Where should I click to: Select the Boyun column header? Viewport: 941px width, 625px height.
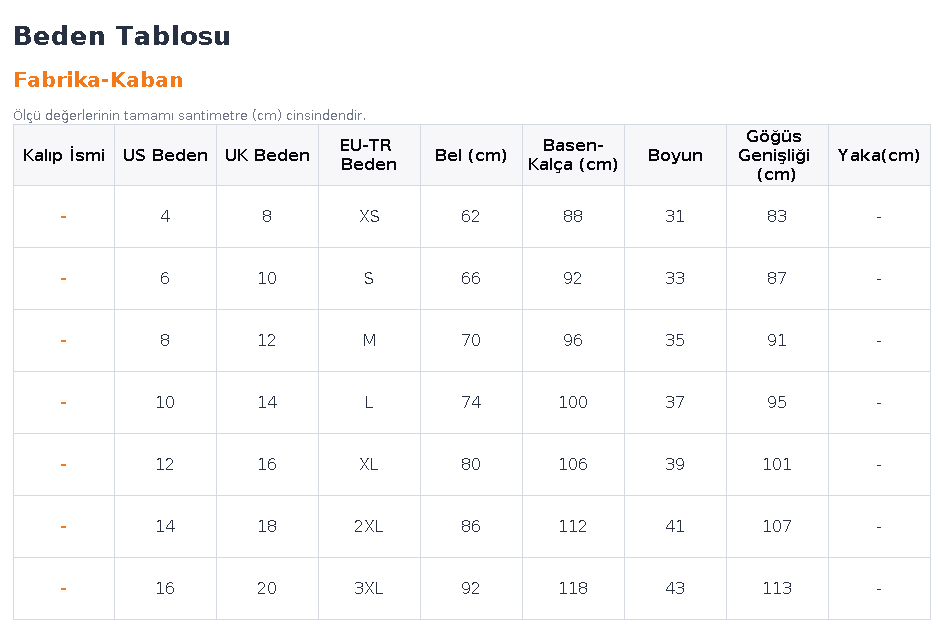[675, 155]
